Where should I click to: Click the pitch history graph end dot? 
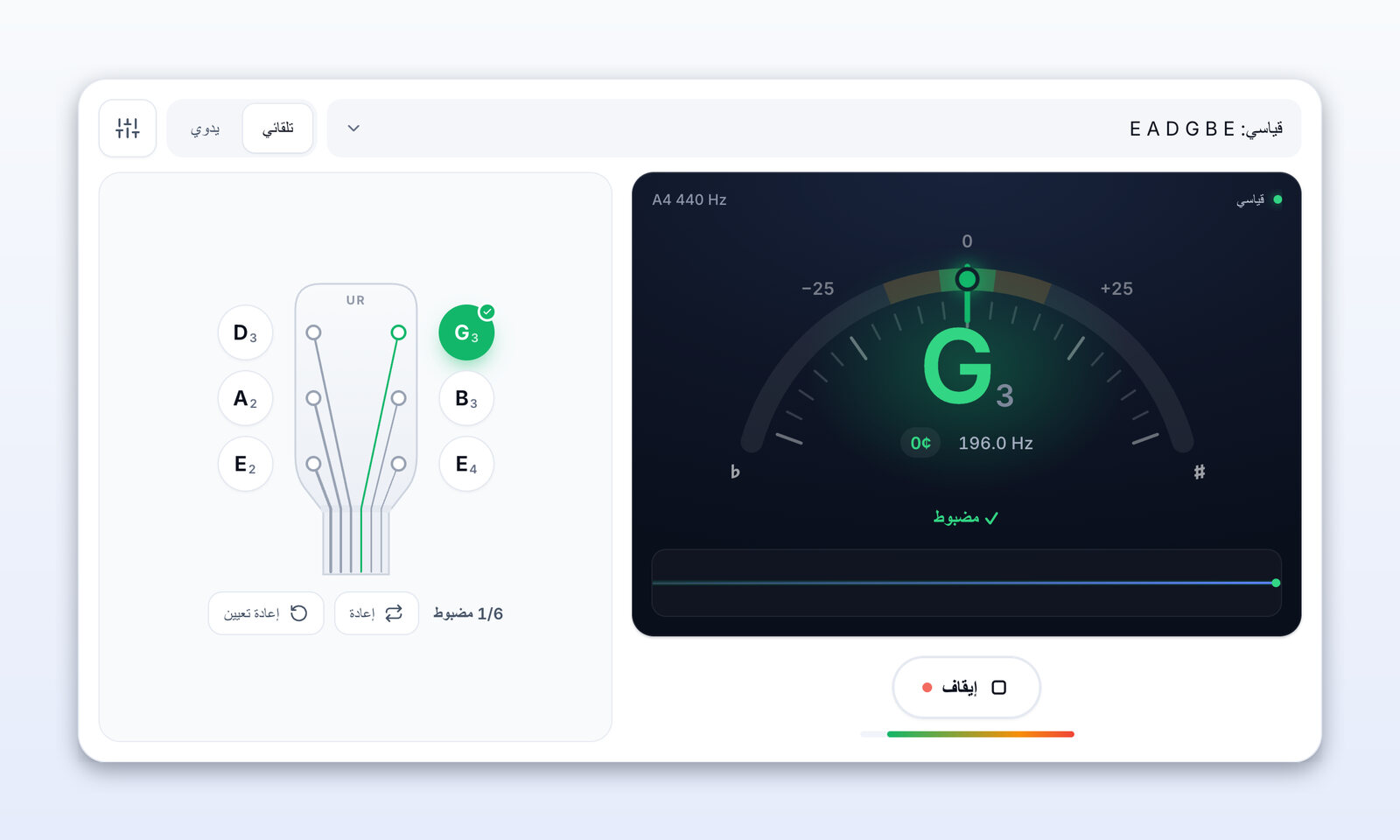pos(1276,583)
